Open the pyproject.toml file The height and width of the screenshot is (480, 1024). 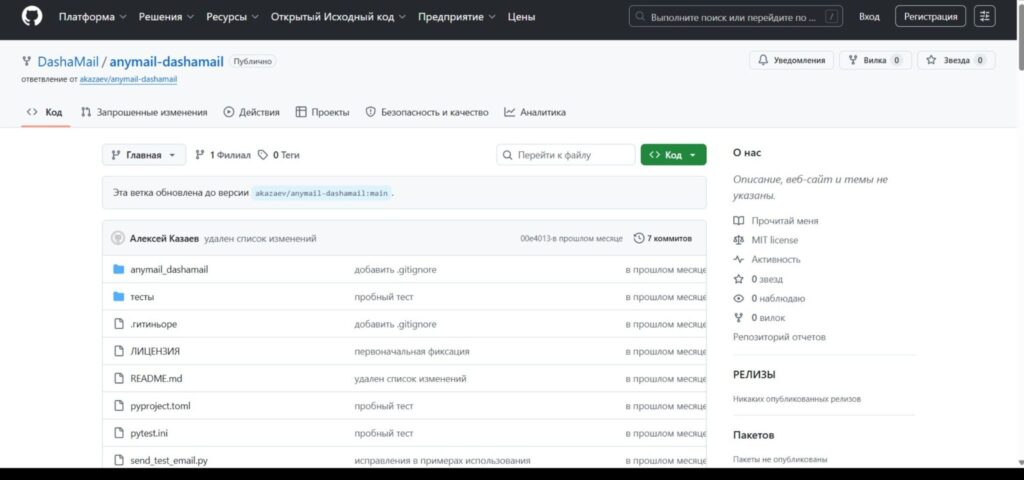coord(160,406)
